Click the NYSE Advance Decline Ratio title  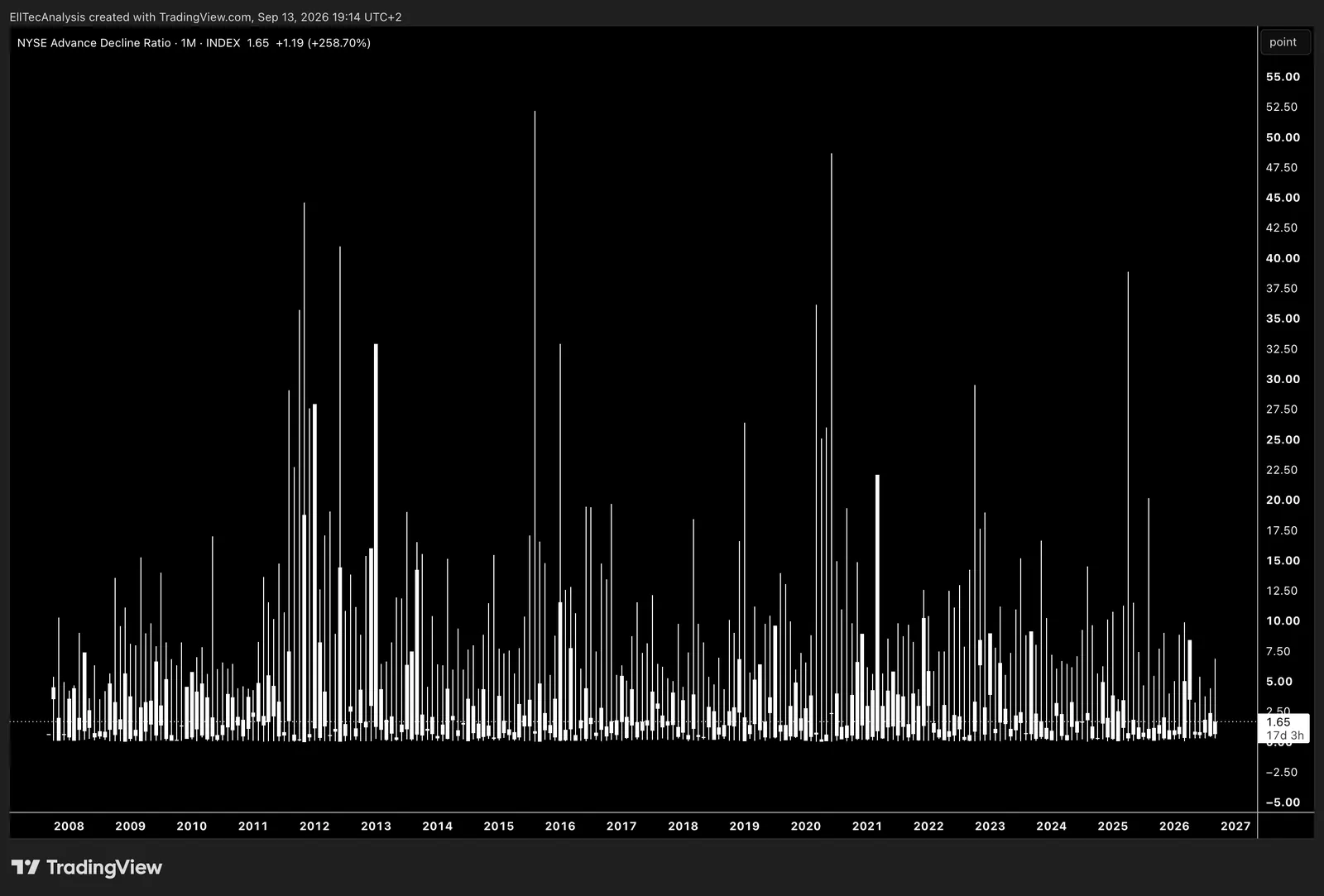coord(94,43)
